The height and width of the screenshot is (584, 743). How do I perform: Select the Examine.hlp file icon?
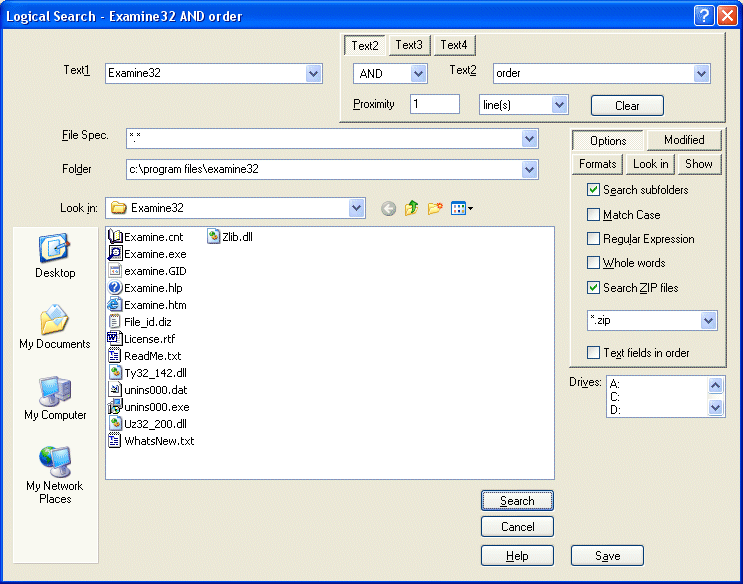pyautogui.click(x=115, y=288)
